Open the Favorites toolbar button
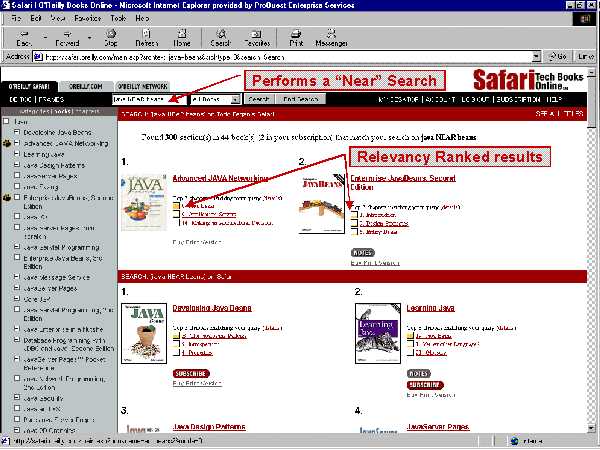 (257, 38)
